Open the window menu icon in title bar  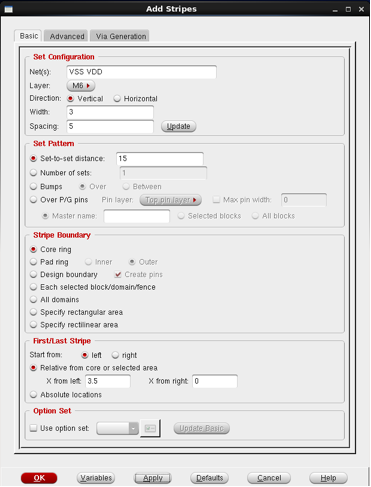pyautogui.click(x=9, y=9)
